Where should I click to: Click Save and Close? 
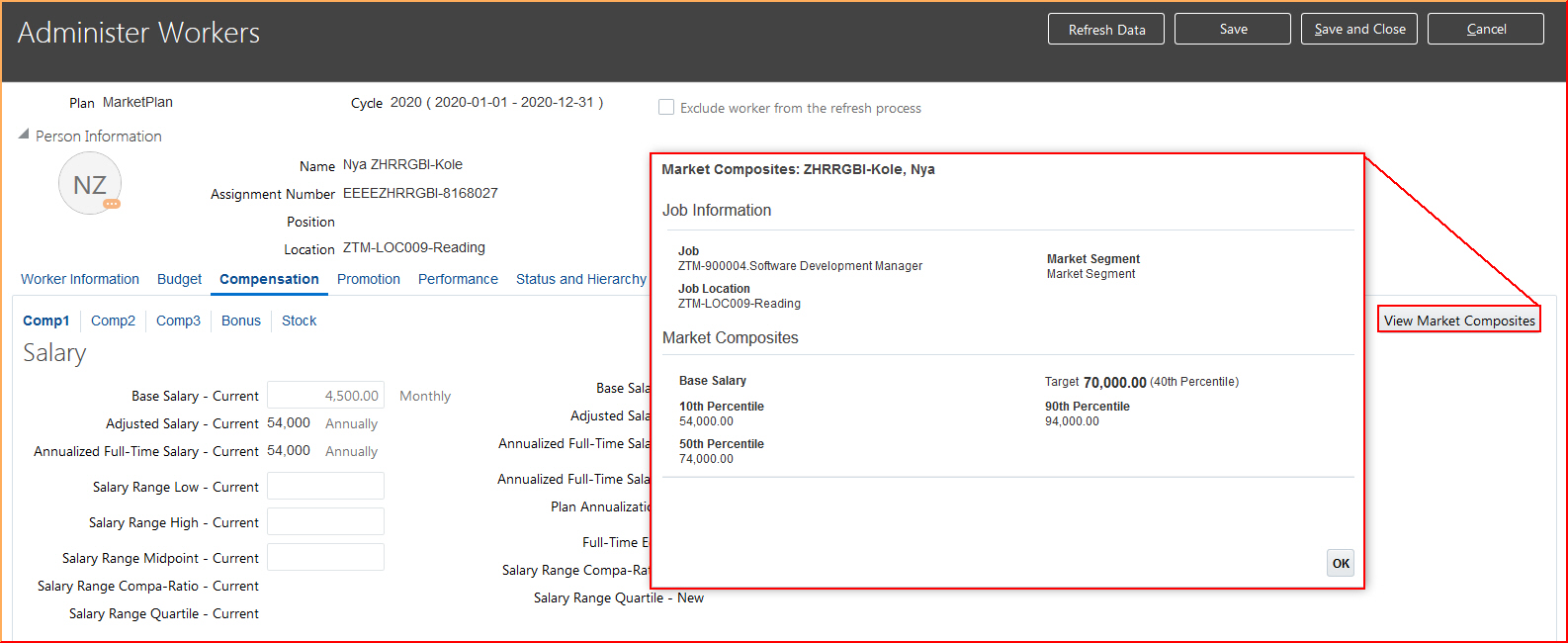[1358, 30]
